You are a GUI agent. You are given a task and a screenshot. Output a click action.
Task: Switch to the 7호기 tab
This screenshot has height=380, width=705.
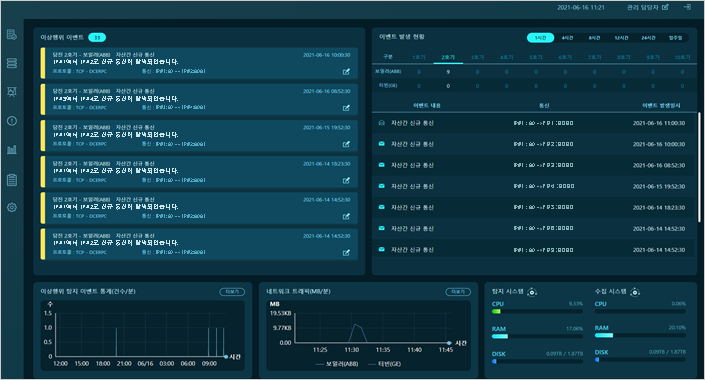click(x=594, y=57)
